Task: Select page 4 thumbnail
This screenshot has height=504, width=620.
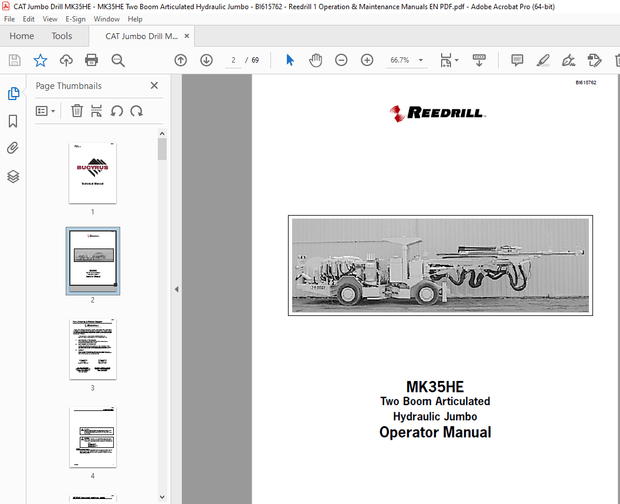Action: pyautogui.click(x=93, y=437)
